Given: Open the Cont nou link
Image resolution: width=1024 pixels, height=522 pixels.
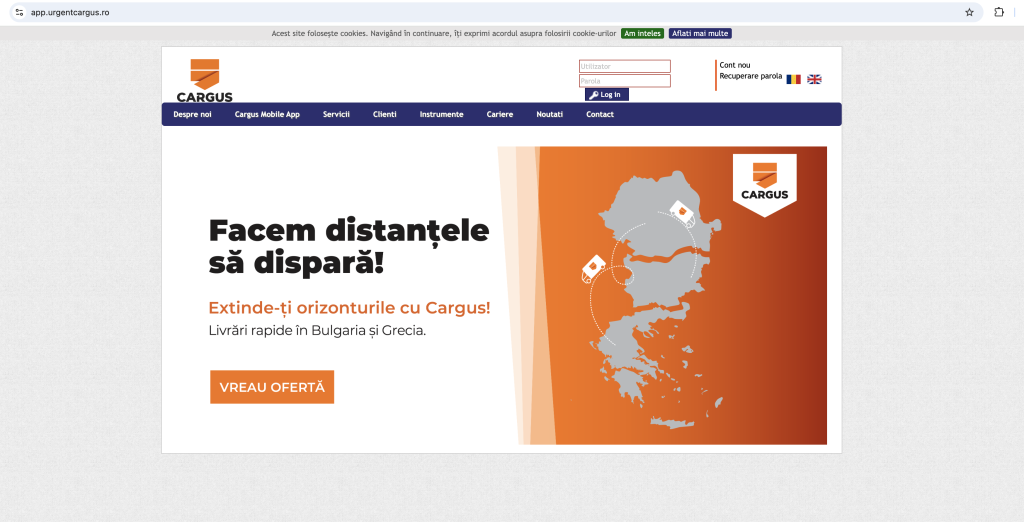Looking at the screenshot, I should (735, 65).
